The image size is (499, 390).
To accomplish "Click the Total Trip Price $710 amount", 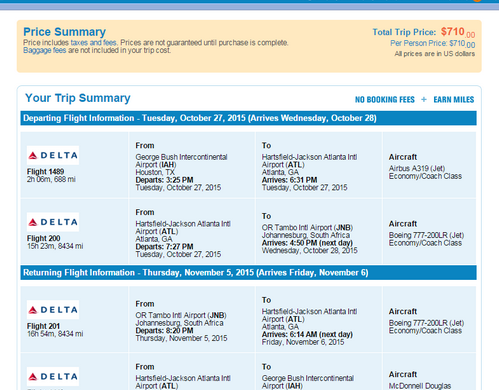I will coord(458,32).
